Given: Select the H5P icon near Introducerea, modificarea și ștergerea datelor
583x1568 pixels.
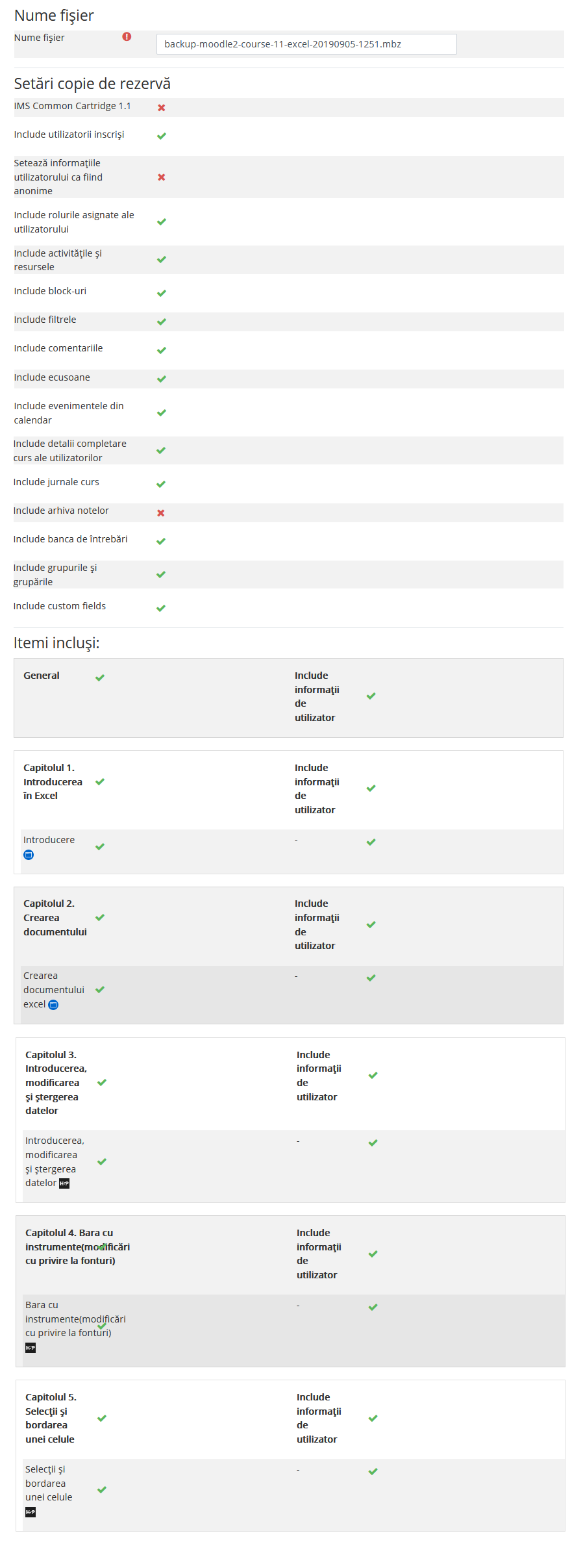Looking at the screenshot, I should click(x=64, y=1183).
